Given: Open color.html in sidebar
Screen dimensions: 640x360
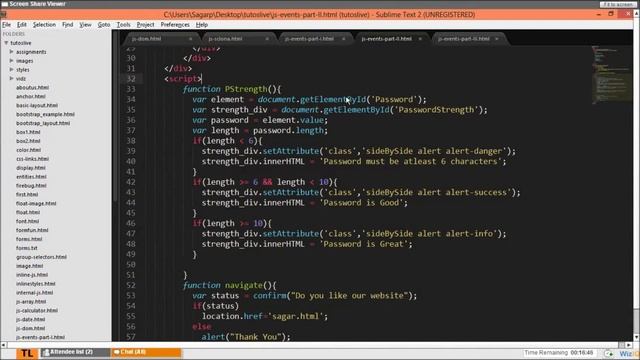Looking at the screenshot, I should click(x=29, y=150).
